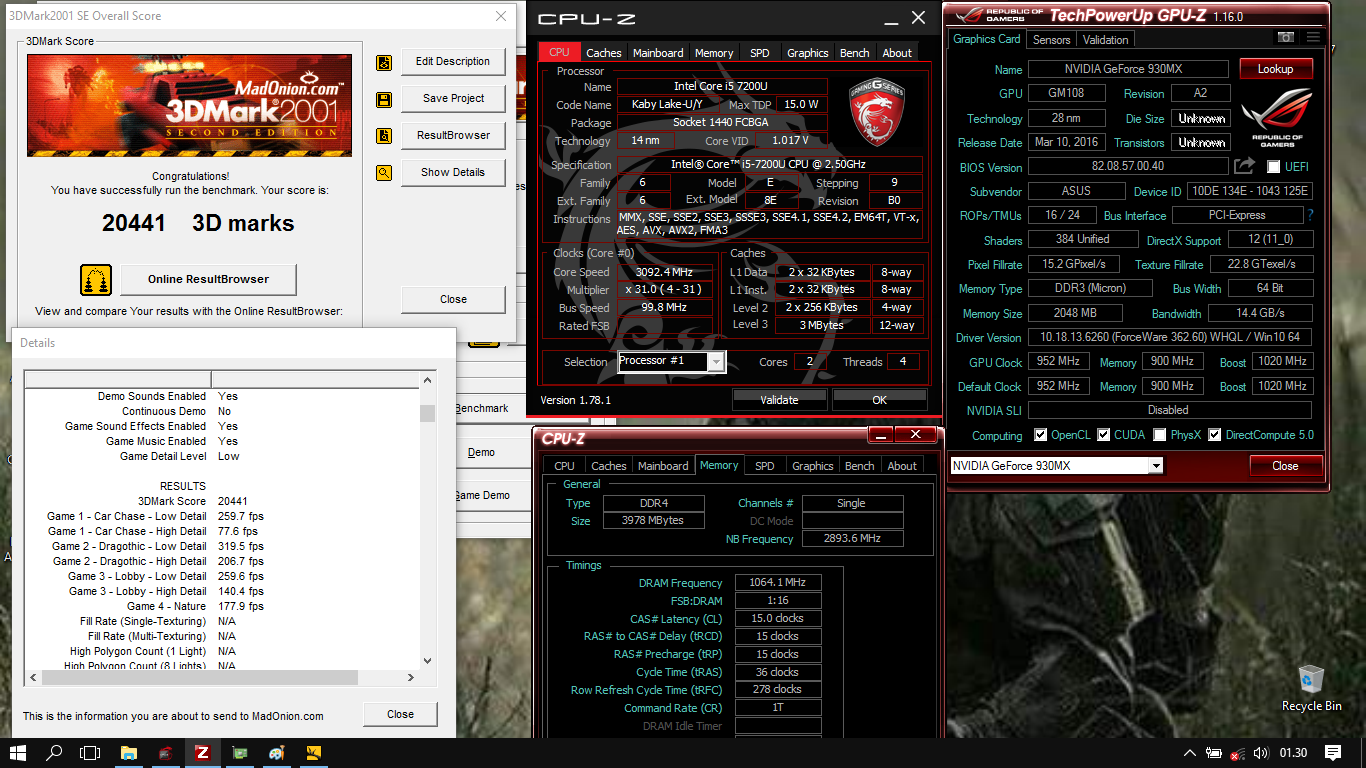Open taskbar Search magnifier
The width and height of the screenshot is (1366, 768).
click(55, 752)
